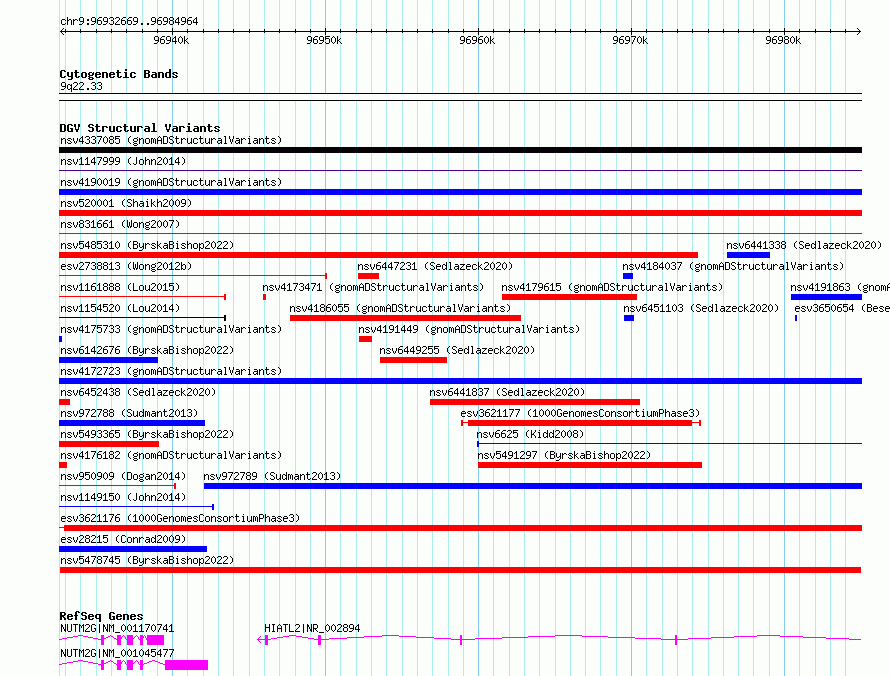This screenshot has width=890, height=676.
Task: Select nsv4191449 gnomAD variant label
Action: pos(469,329)
